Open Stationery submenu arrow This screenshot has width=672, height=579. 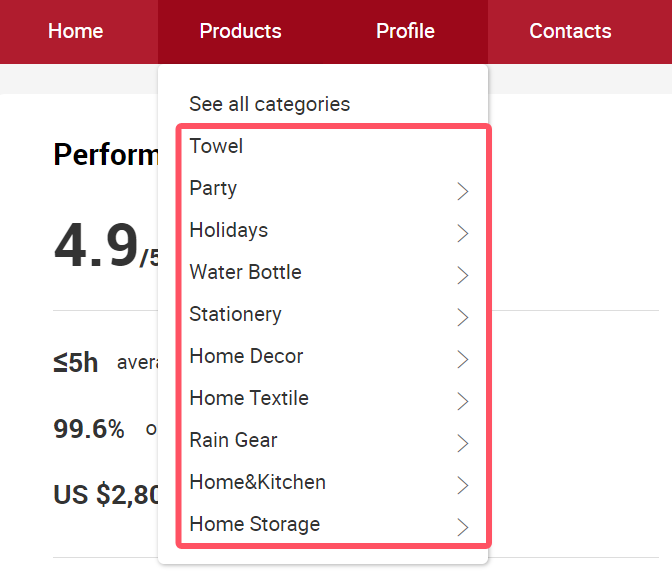click(462, 317)
